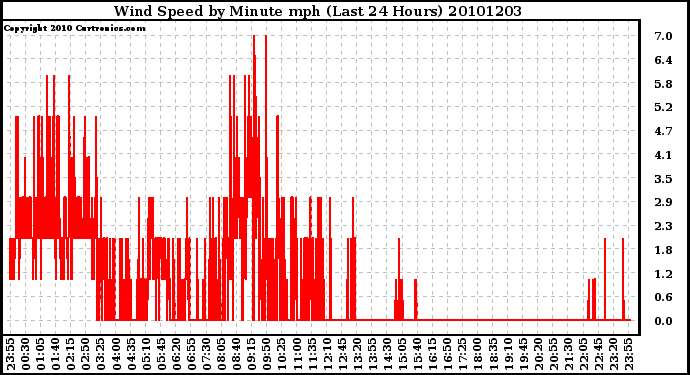
Task: Click the 09:50 time axis label
Action: (267, 355)
